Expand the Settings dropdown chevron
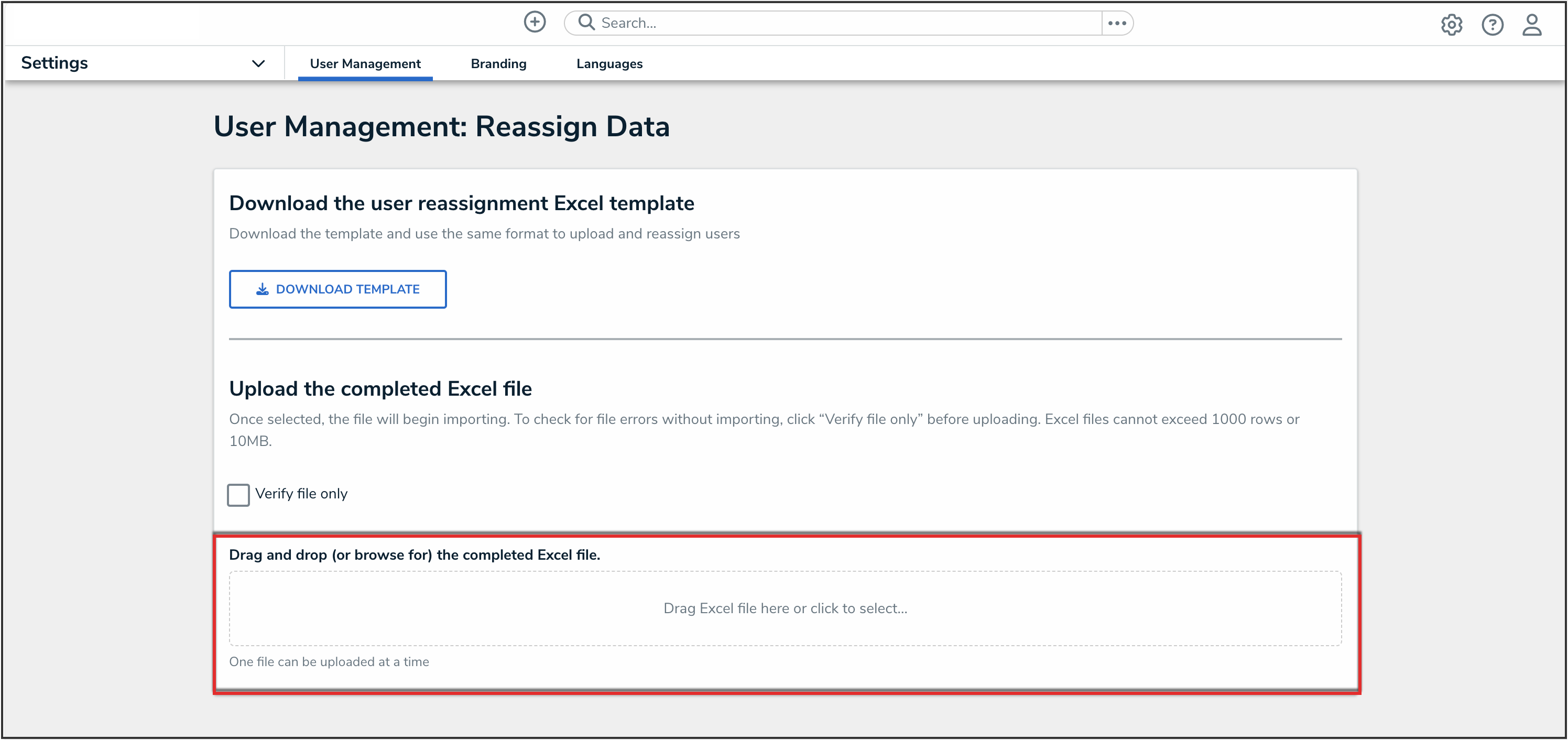1568x740 pixels. [x=258, y=63]
